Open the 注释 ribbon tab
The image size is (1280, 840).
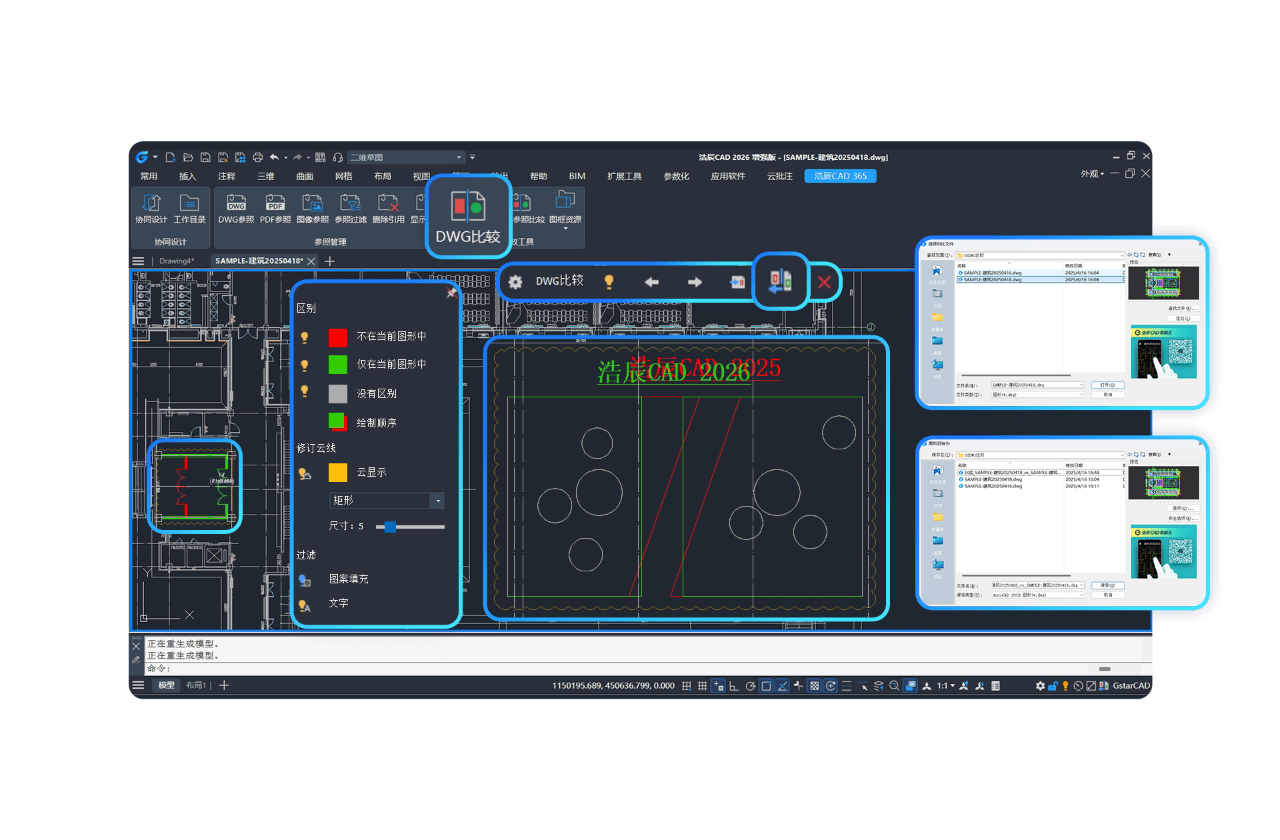[227, 176]
